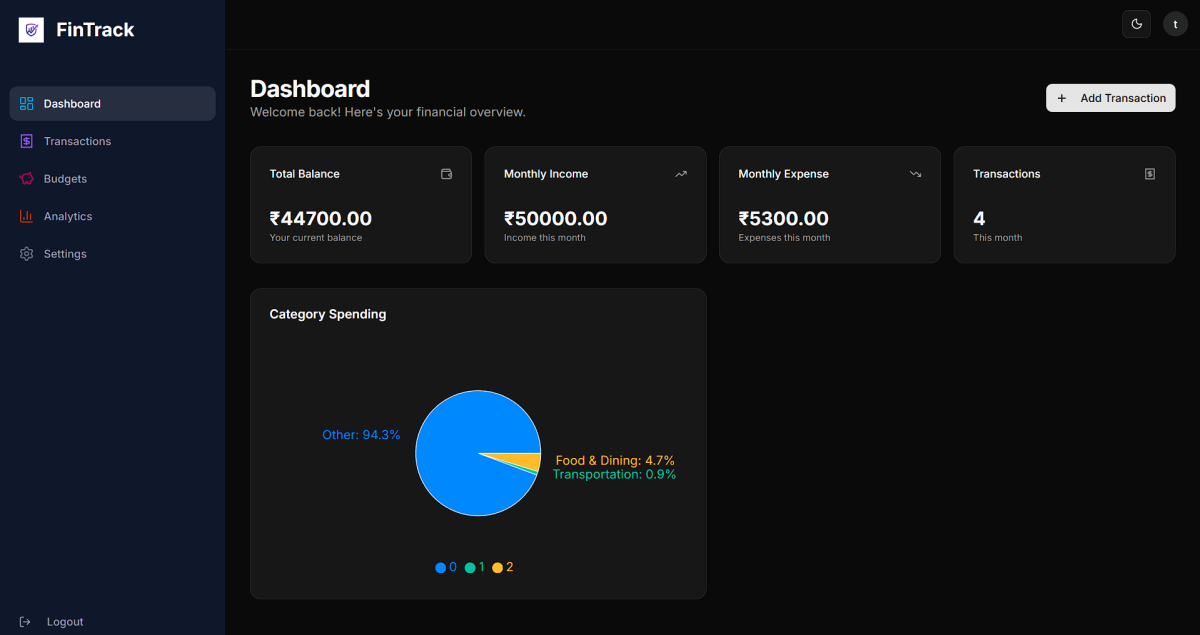This screenshot has width=1200, height=635.
Task: Click the orange legend swatch labeled 2
Action: coord(497,568)
